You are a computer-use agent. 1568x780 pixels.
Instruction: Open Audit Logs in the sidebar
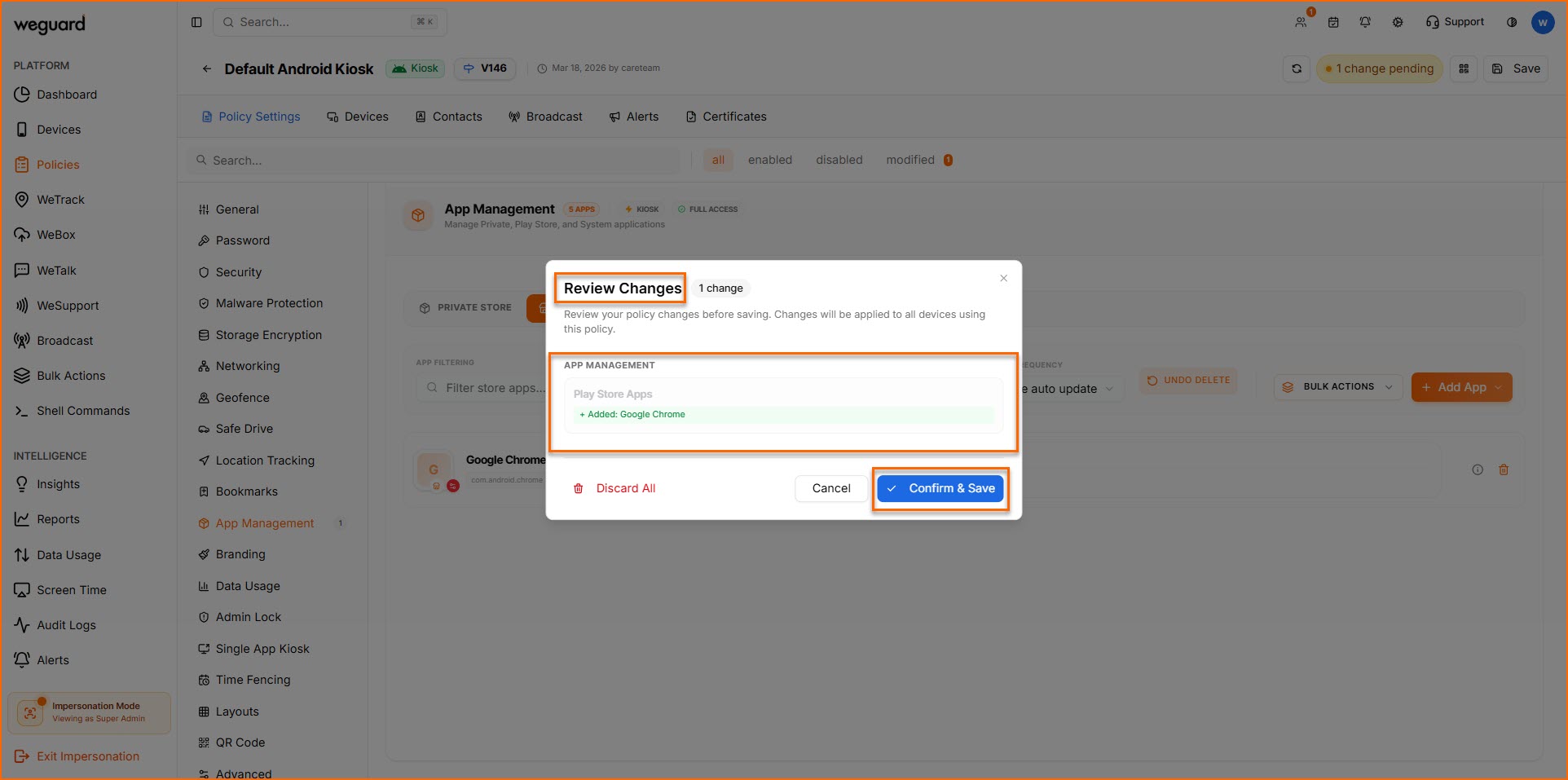(x=66, y=625)
